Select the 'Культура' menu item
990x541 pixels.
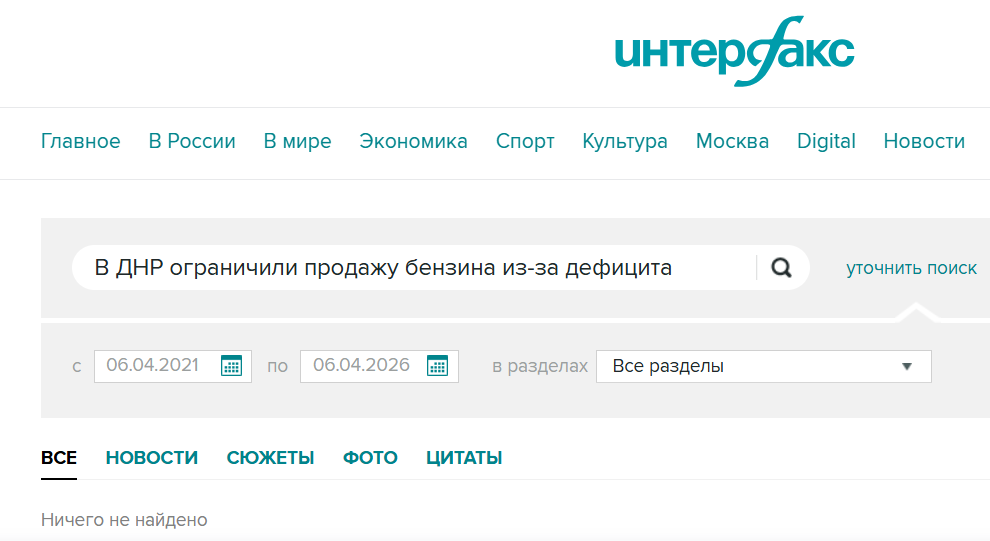tap(625, 141)
